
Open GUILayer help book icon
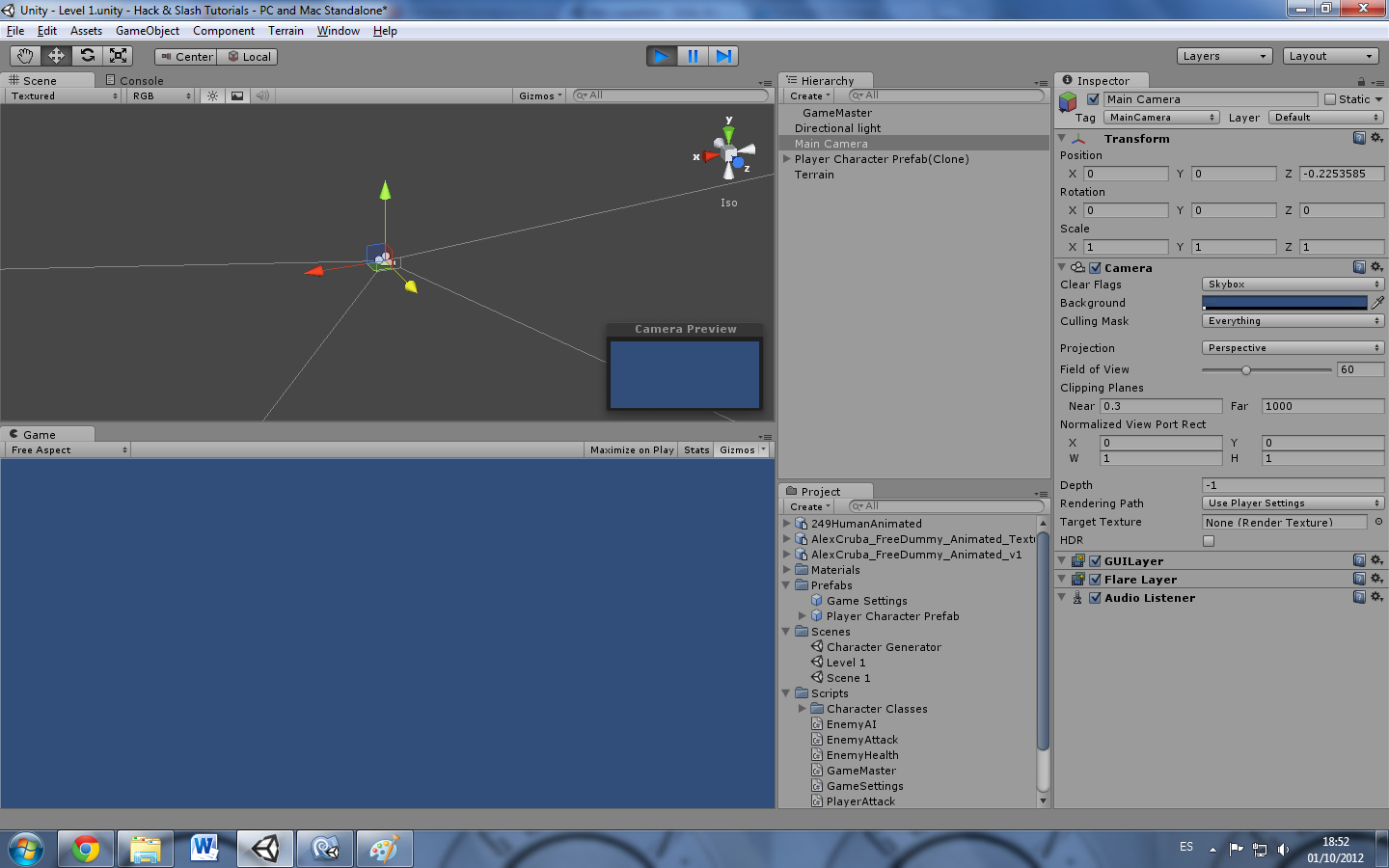coord(1359,560)
